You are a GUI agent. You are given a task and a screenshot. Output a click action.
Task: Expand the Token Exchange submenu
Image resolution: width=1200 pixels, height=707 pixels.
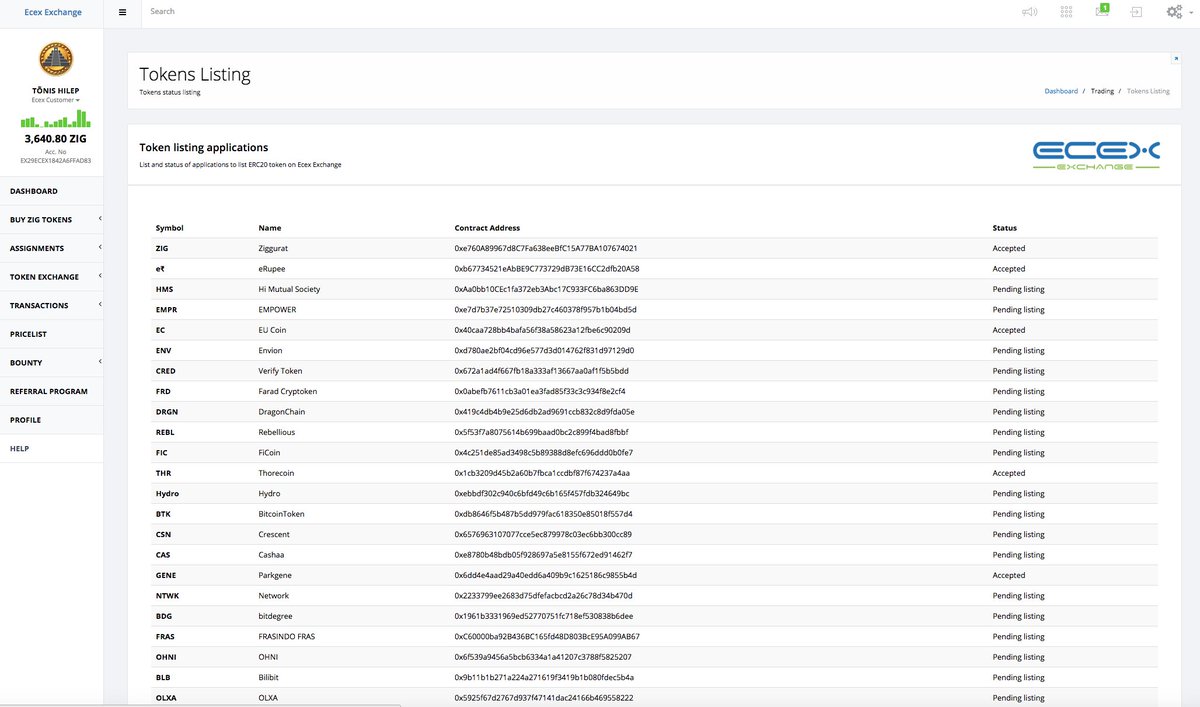coord(52,277)
